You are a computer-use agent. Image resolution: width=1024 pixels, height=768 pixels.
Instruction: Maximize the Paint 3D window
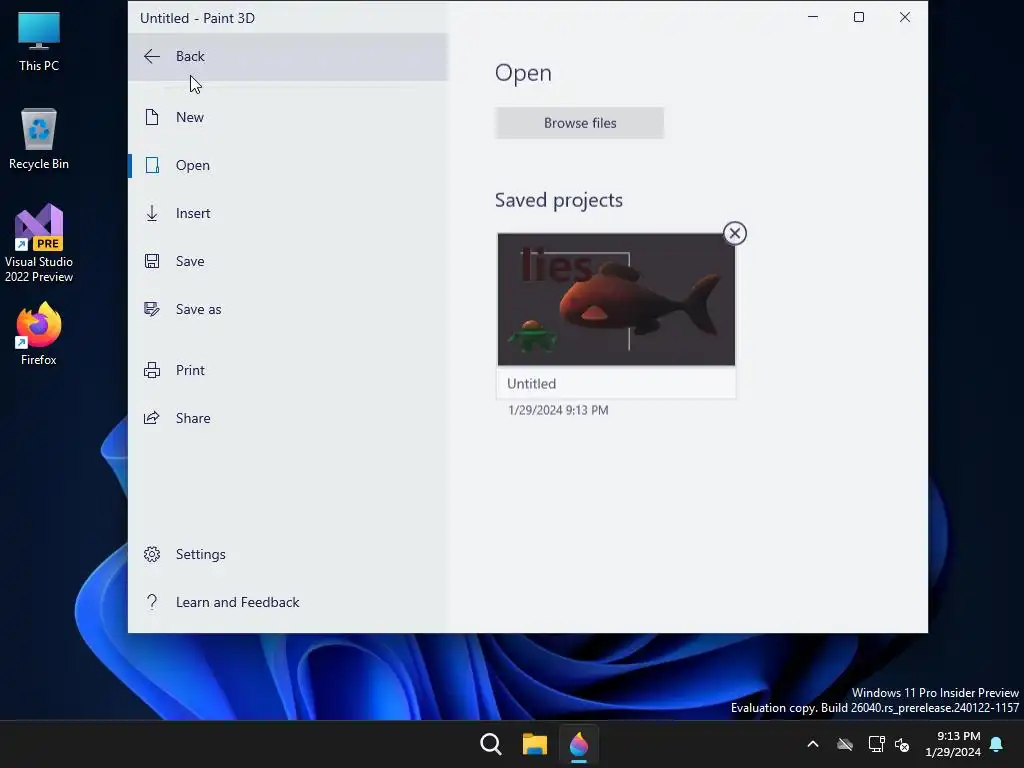pos(859,17)
